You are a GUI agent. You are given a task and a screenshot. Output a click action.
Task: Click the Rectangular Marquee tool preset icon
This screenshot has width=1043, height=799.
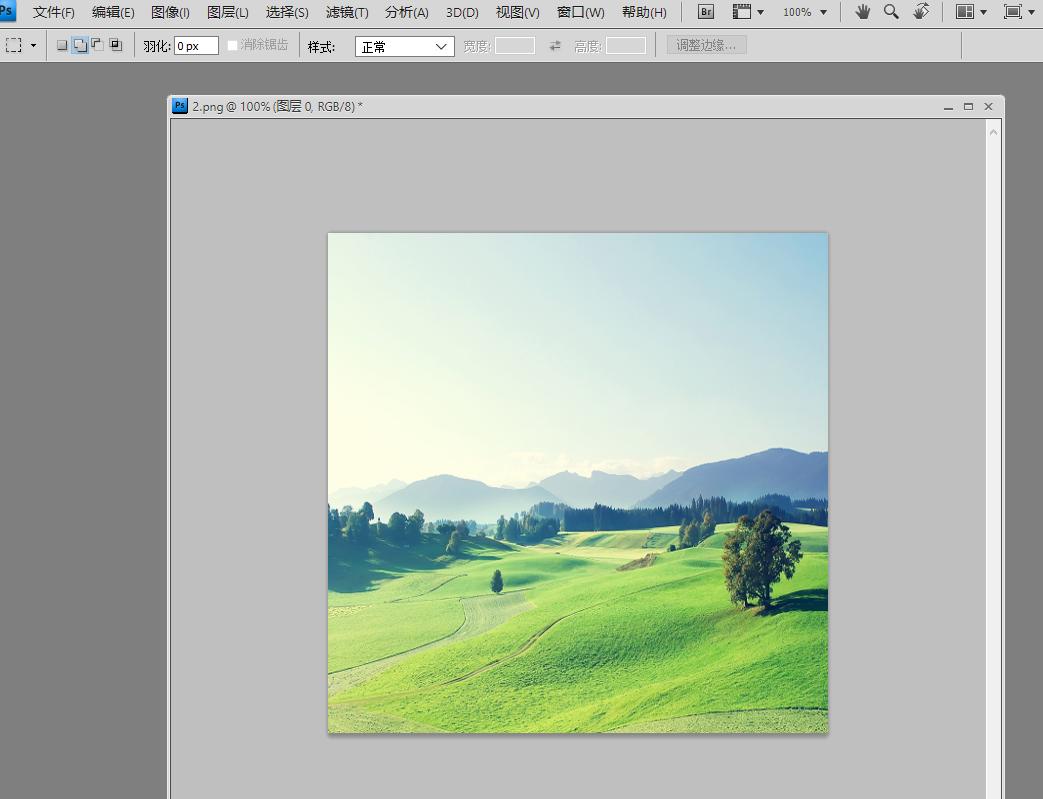[15, 46]
